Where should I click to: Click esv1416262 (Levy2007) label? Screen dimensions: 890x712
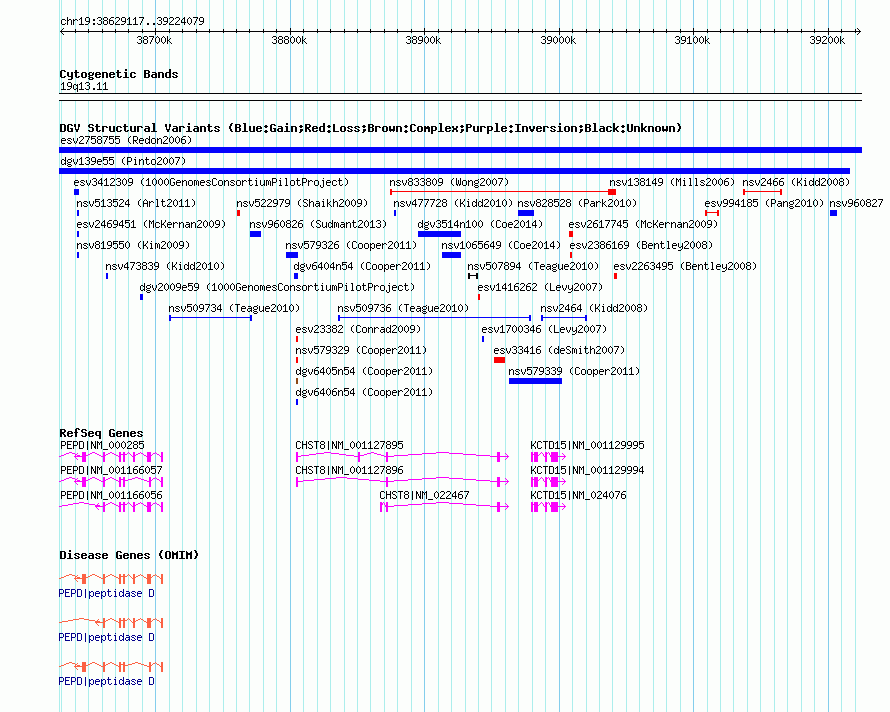click(540, 287)
